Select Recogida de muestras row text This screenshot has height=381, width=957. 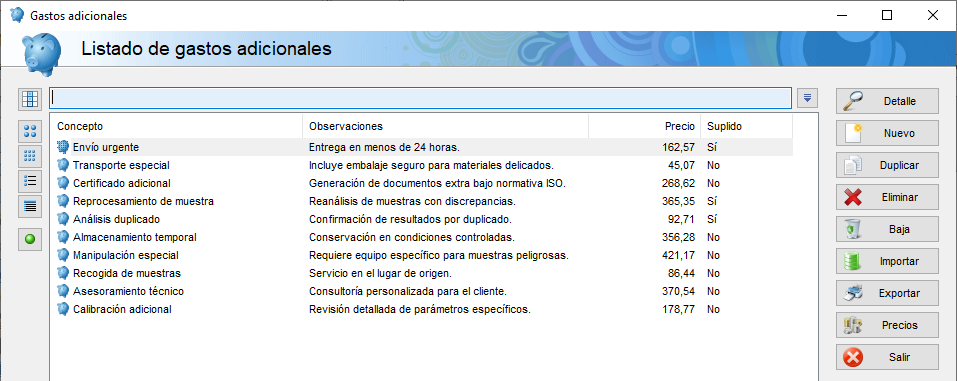tap(127, 273)
